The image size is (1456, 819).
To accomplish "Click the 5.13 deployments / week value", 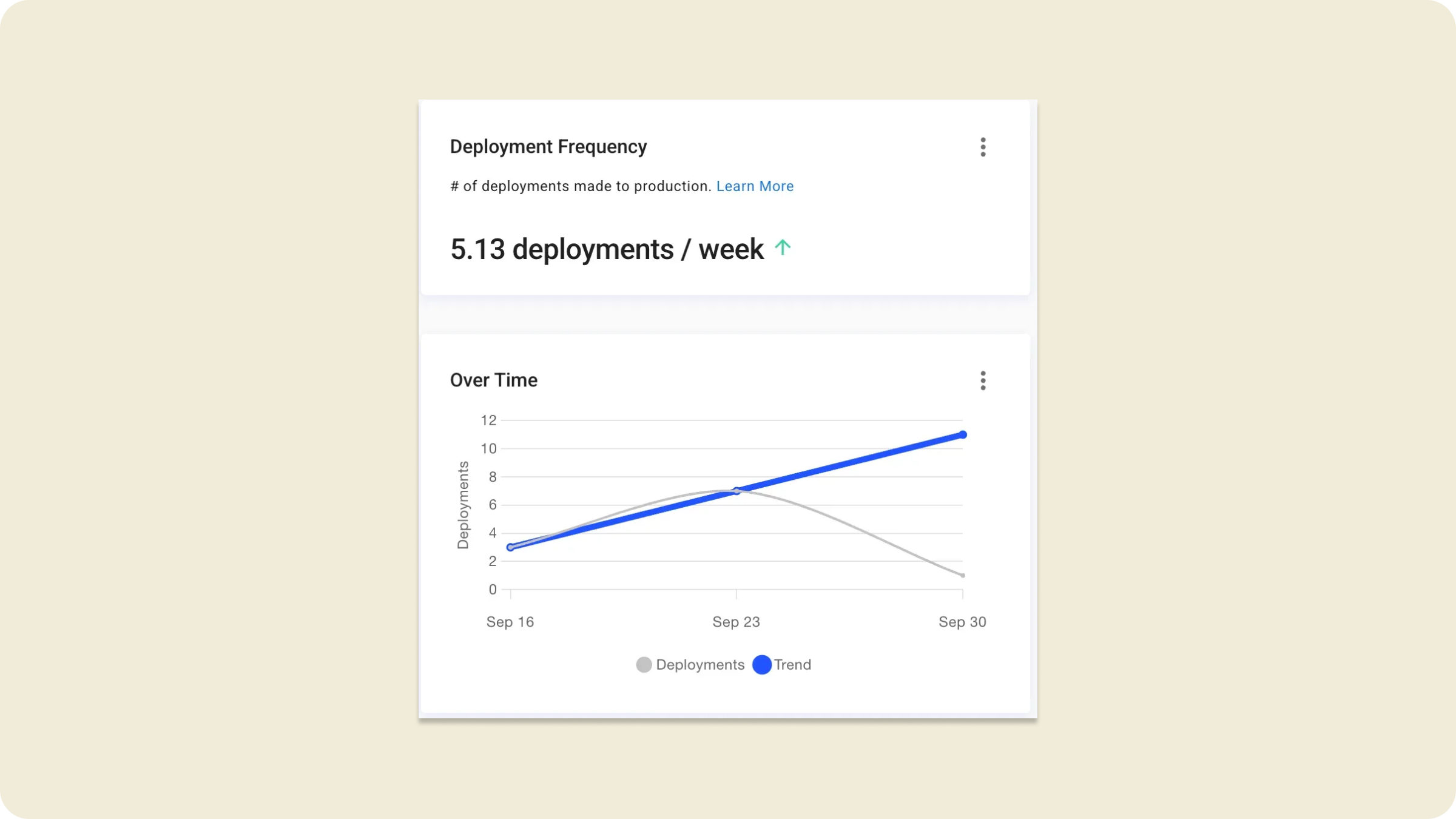I will click(x=607, y=249).
